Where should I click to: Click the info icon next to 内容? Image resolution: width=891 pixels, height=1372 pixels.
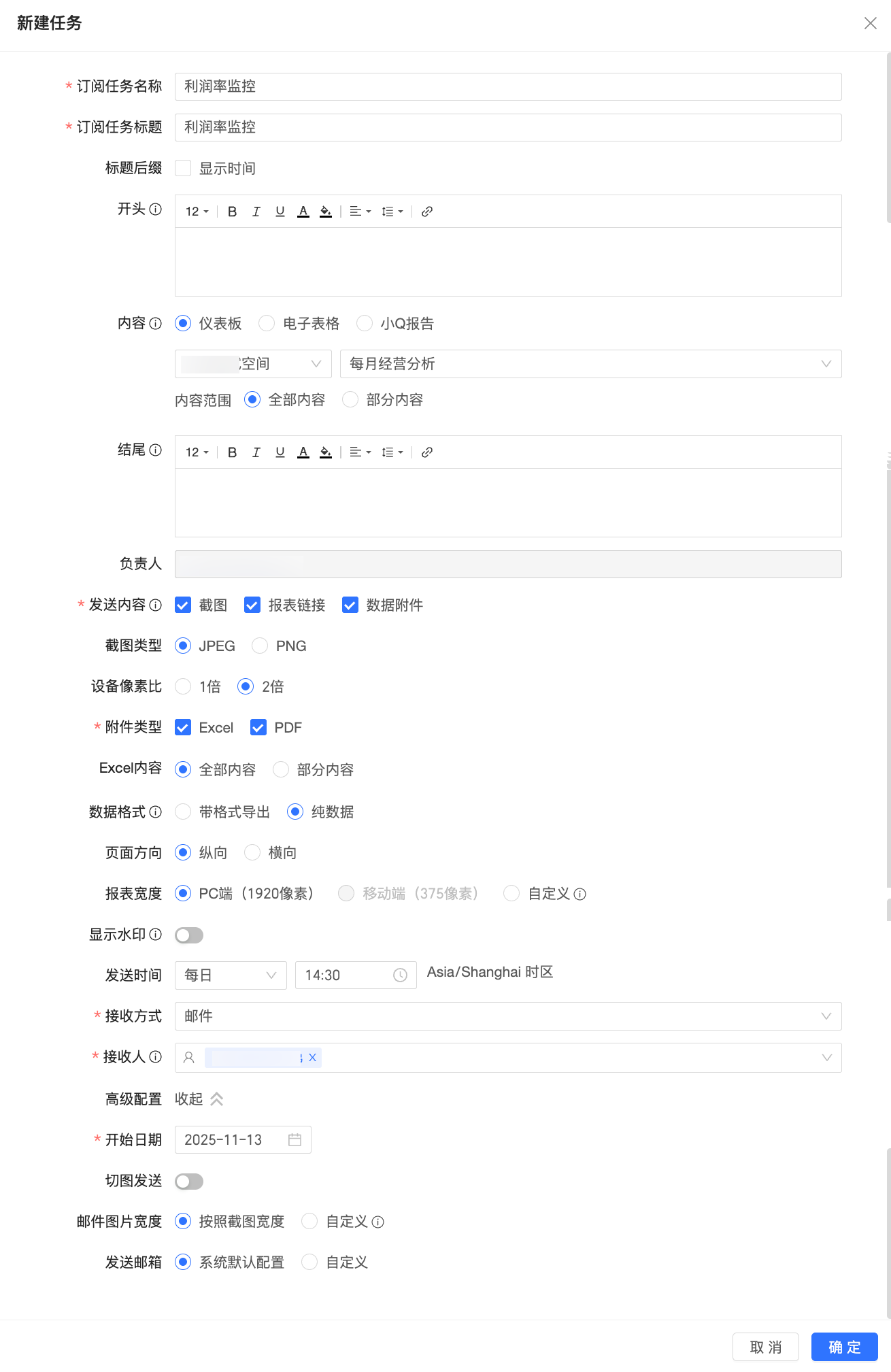156,323
